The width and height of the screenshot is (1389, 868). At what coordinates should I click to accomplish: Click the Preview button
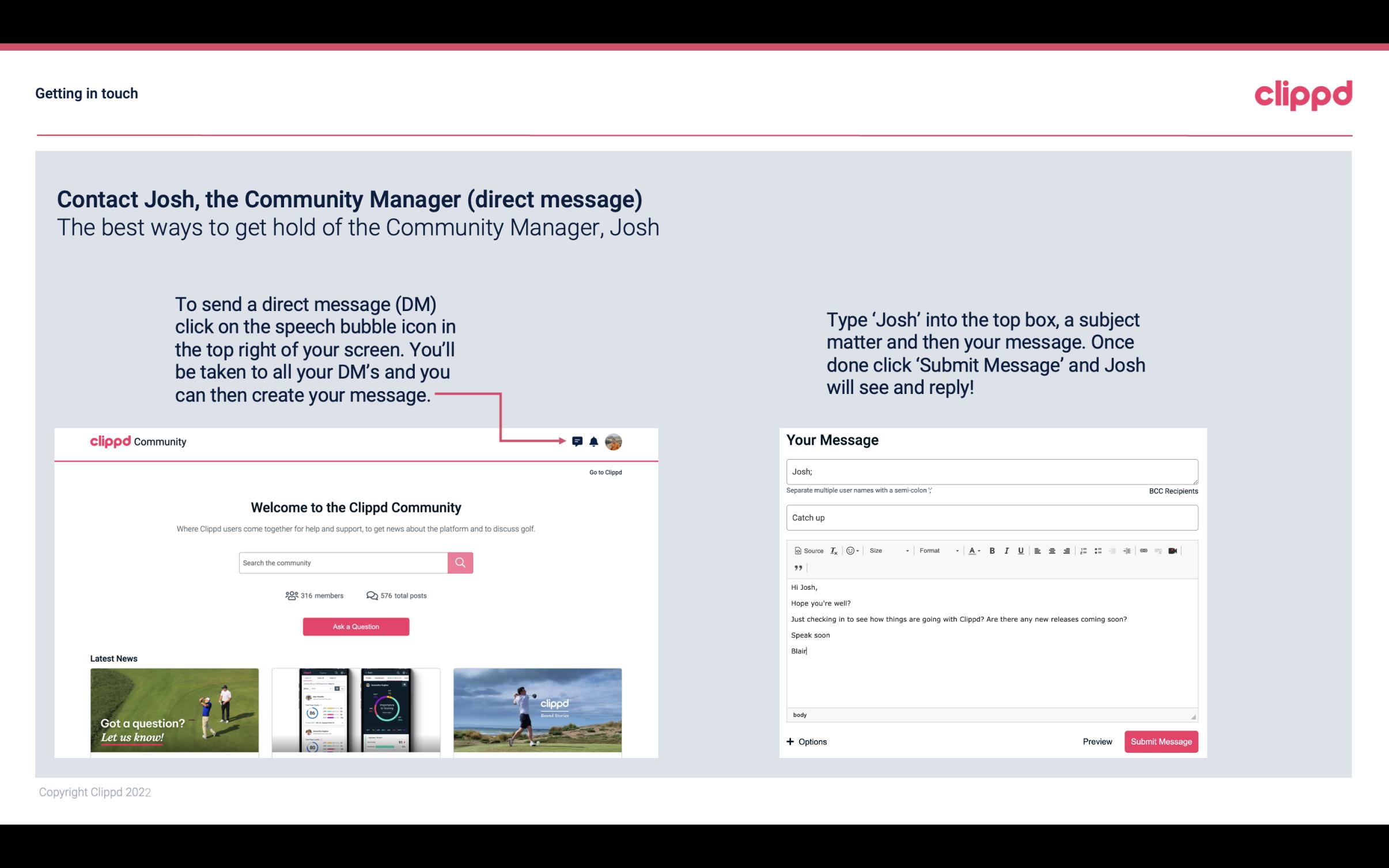(x=1098, y=741)
